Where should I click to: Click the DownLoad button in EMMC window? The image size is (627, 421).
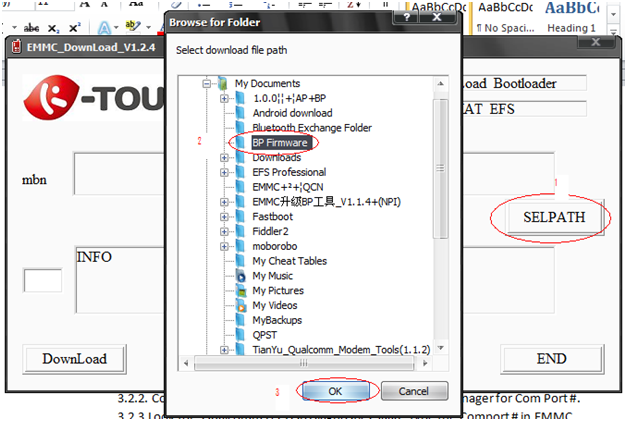point(74,359)
